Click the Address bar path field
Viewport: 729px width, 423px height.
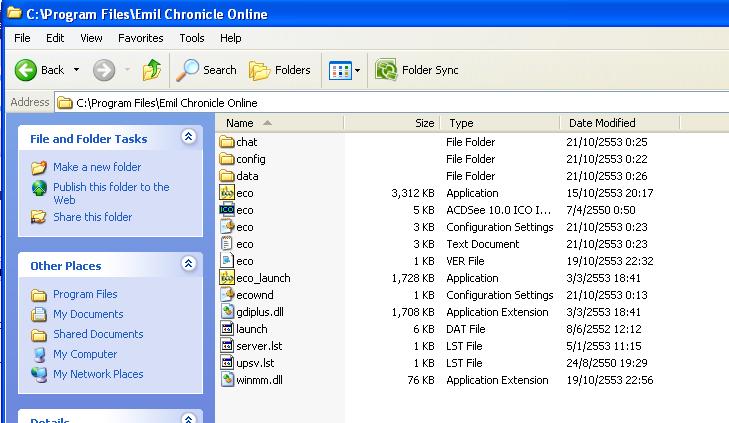coord(391,103)
